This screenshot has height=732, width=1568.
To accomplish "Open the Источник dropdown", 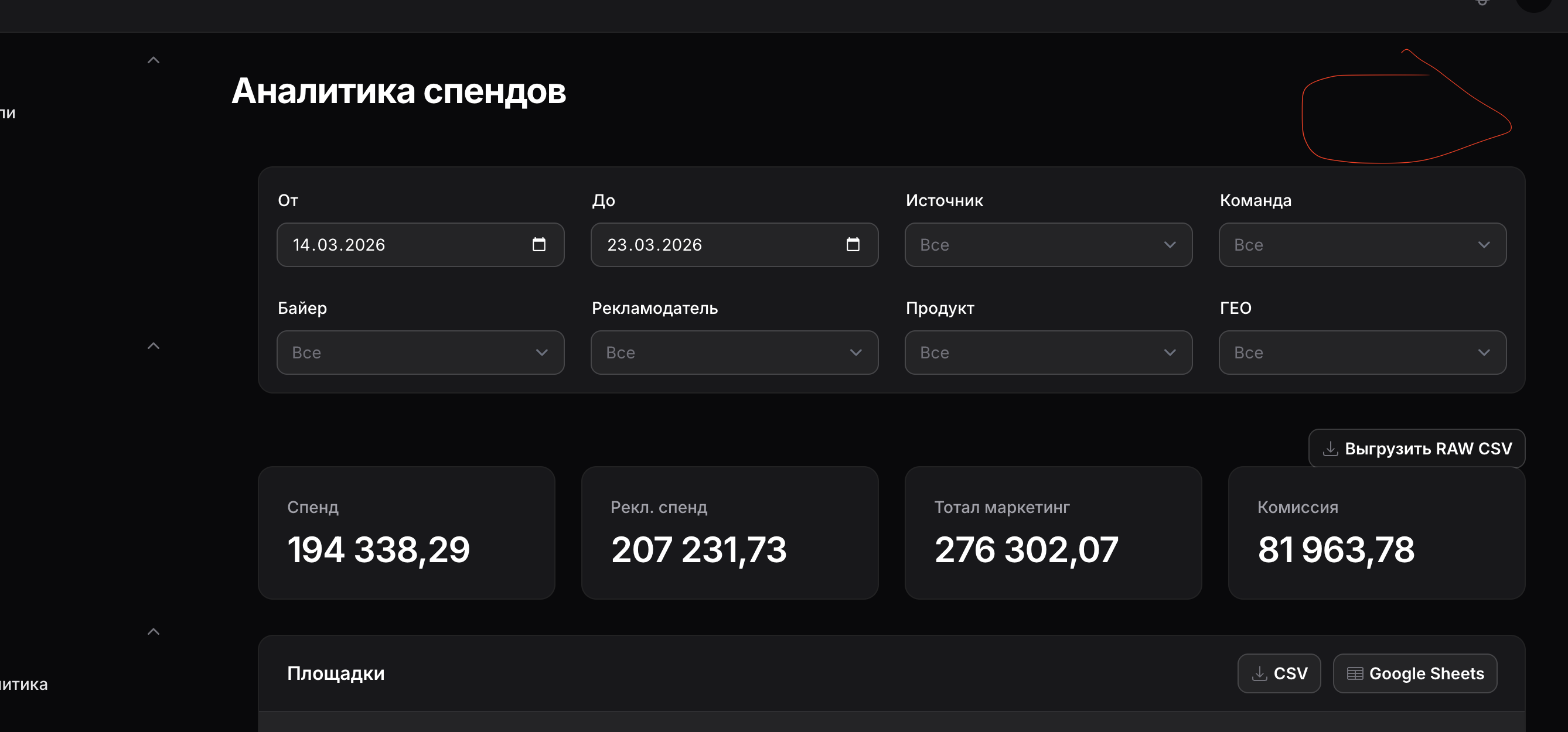I will pos(1048,245).
